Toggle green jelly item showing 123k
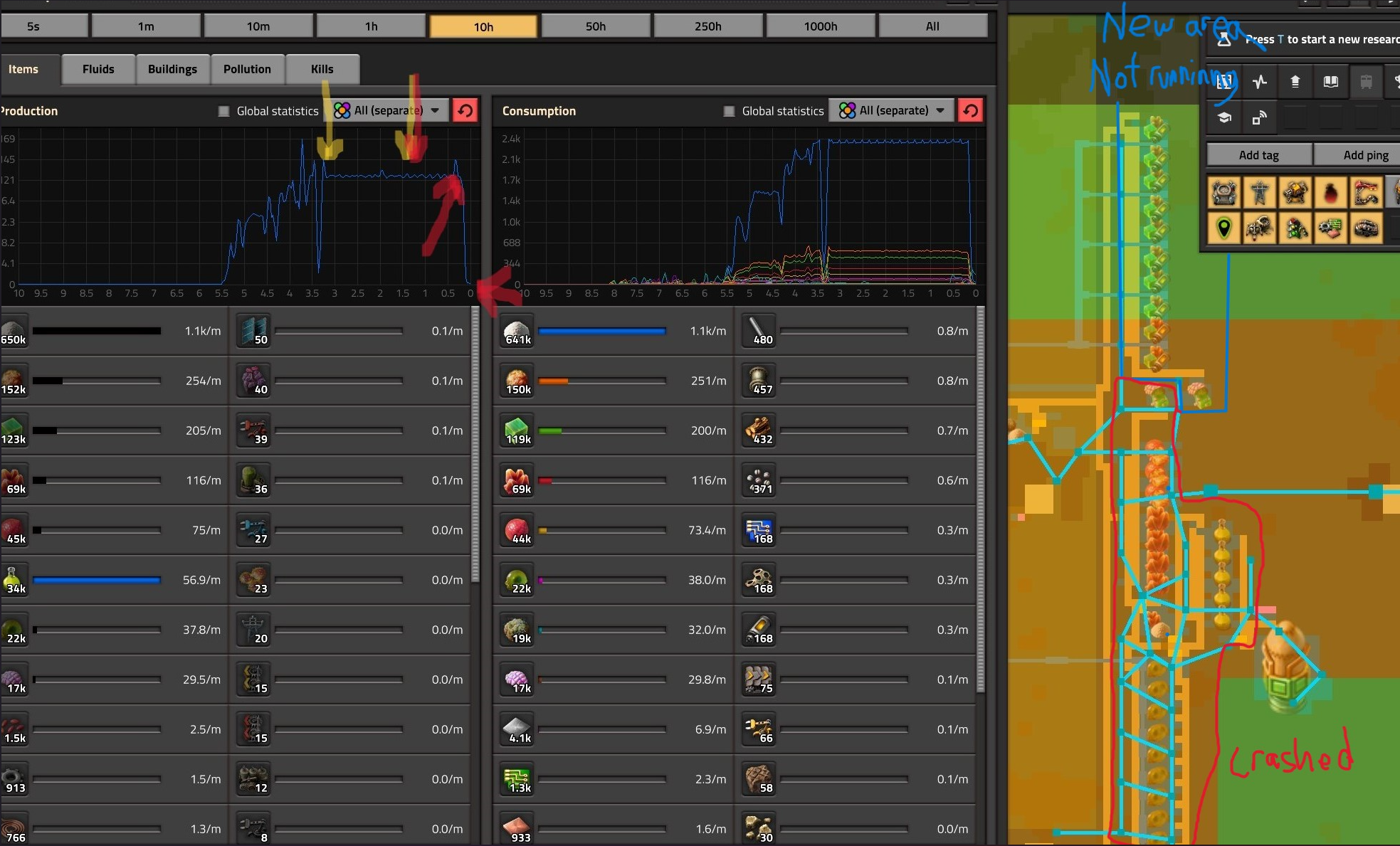 point(14,430)
